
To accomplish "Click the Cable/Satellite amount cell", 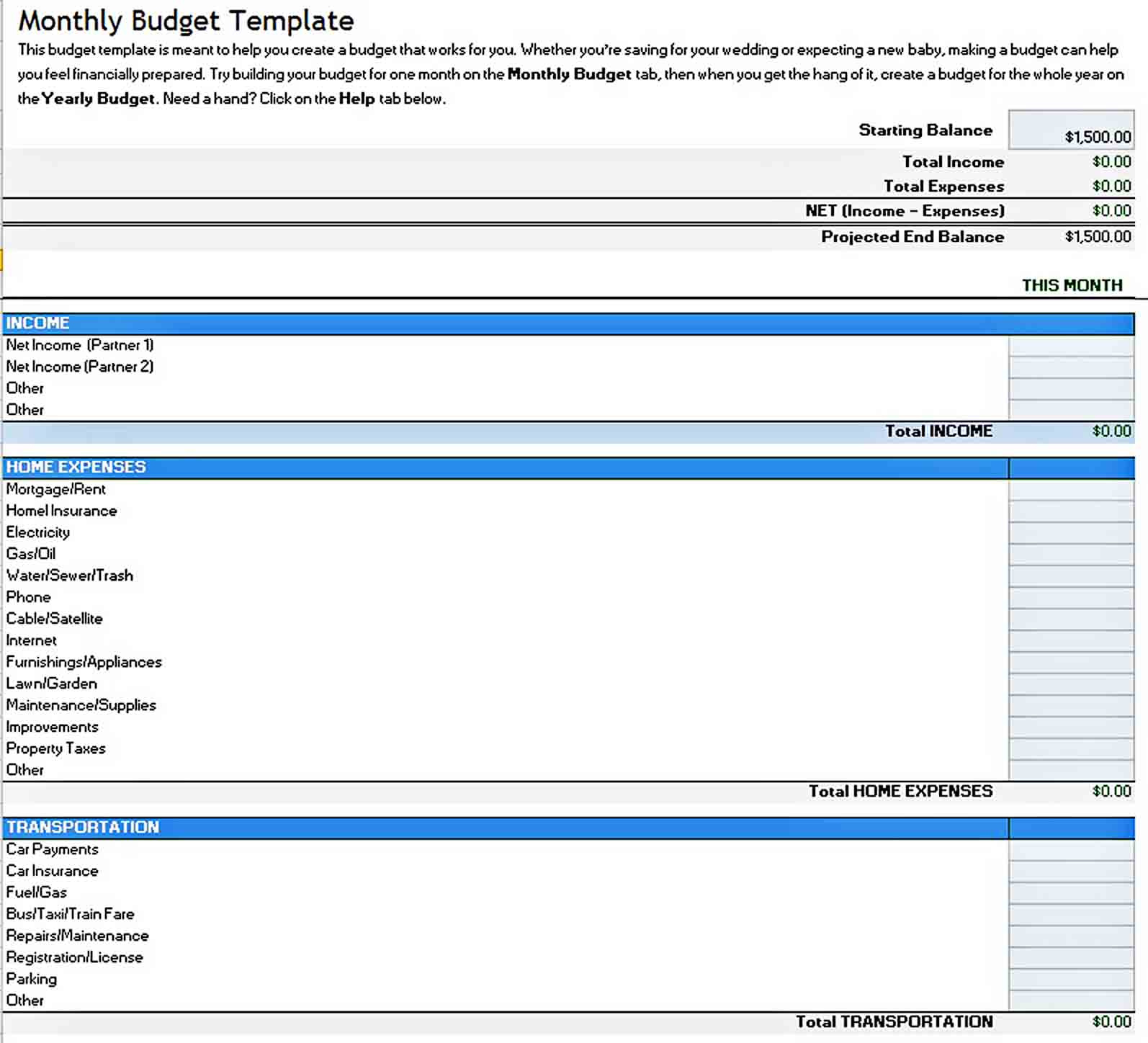I will tap(1071, 619).
